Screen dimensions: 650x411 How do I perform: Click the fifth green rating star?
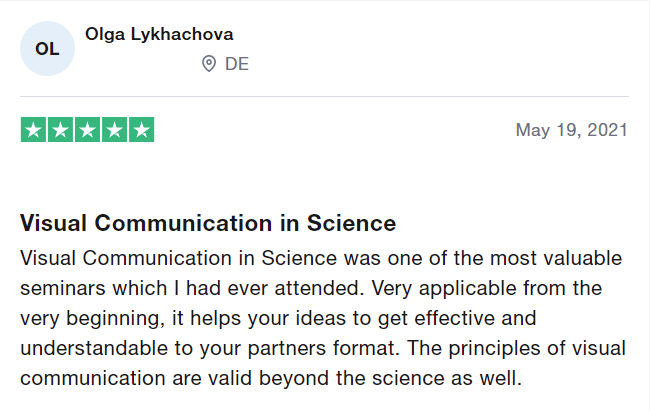click(x=142, y=130)
